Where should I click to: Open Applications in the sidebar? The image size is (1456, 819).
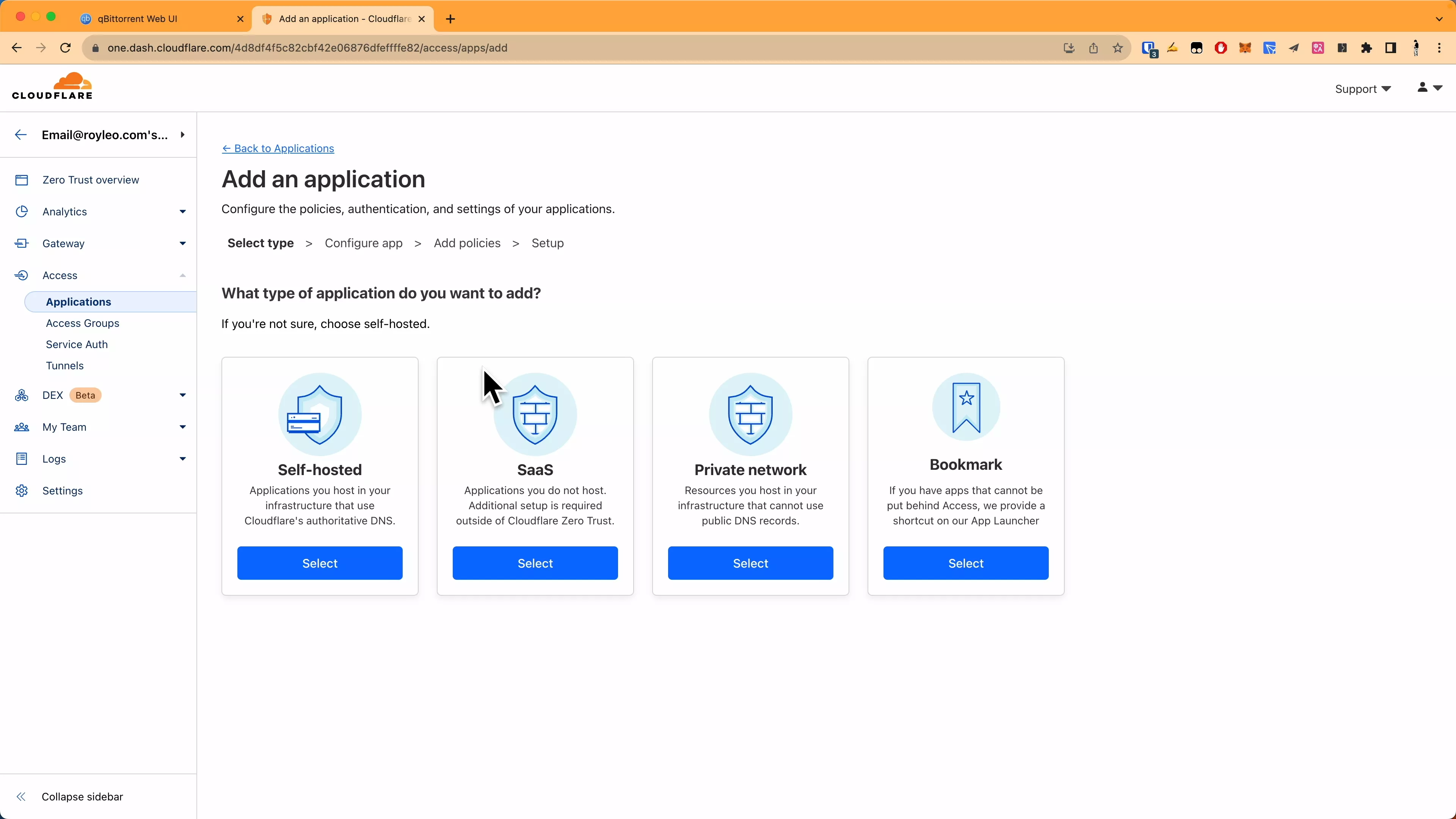[111, 302]
